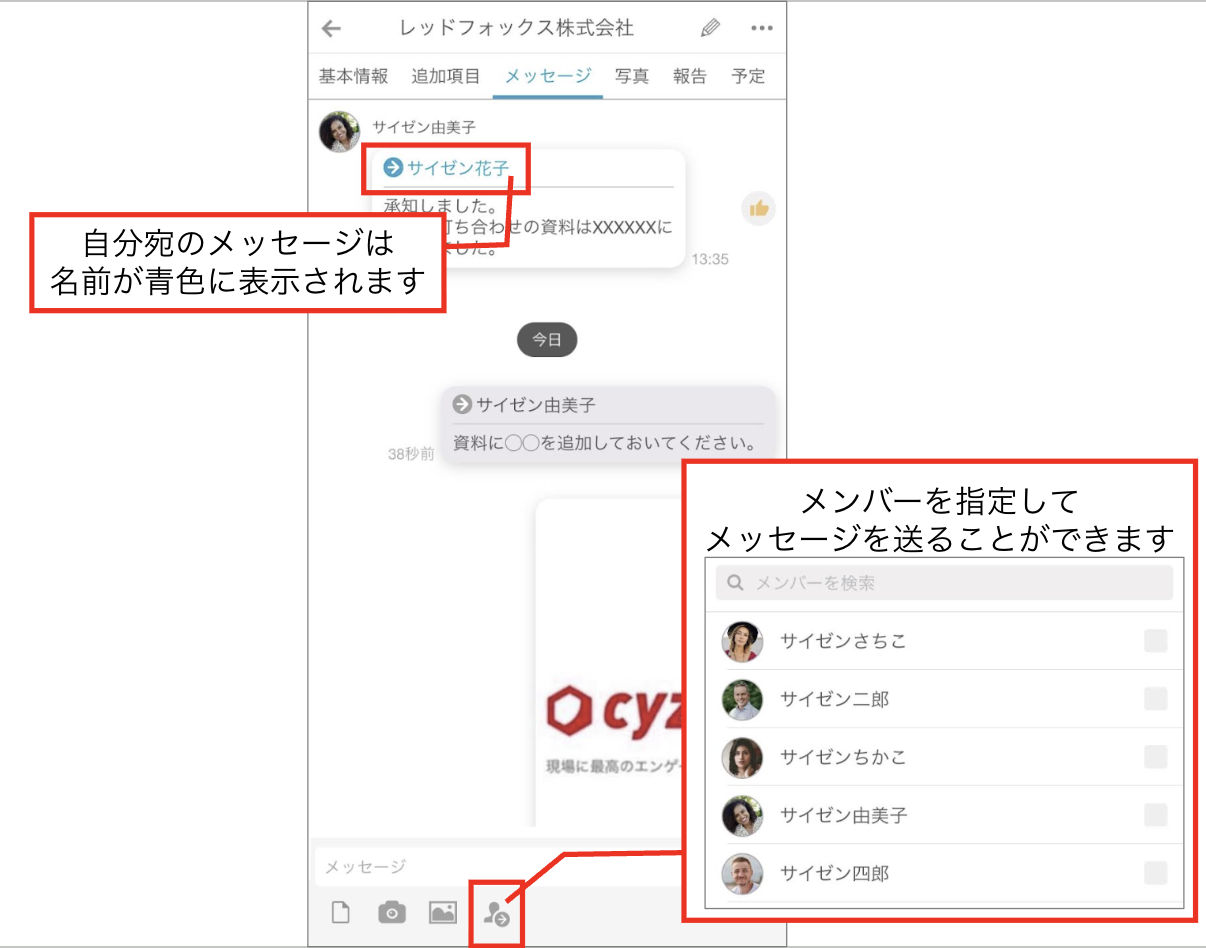The height and width of the screenshot is (948, 1206).
Task: Click the 38秒前 timestamp
Action: coord(411,454)
